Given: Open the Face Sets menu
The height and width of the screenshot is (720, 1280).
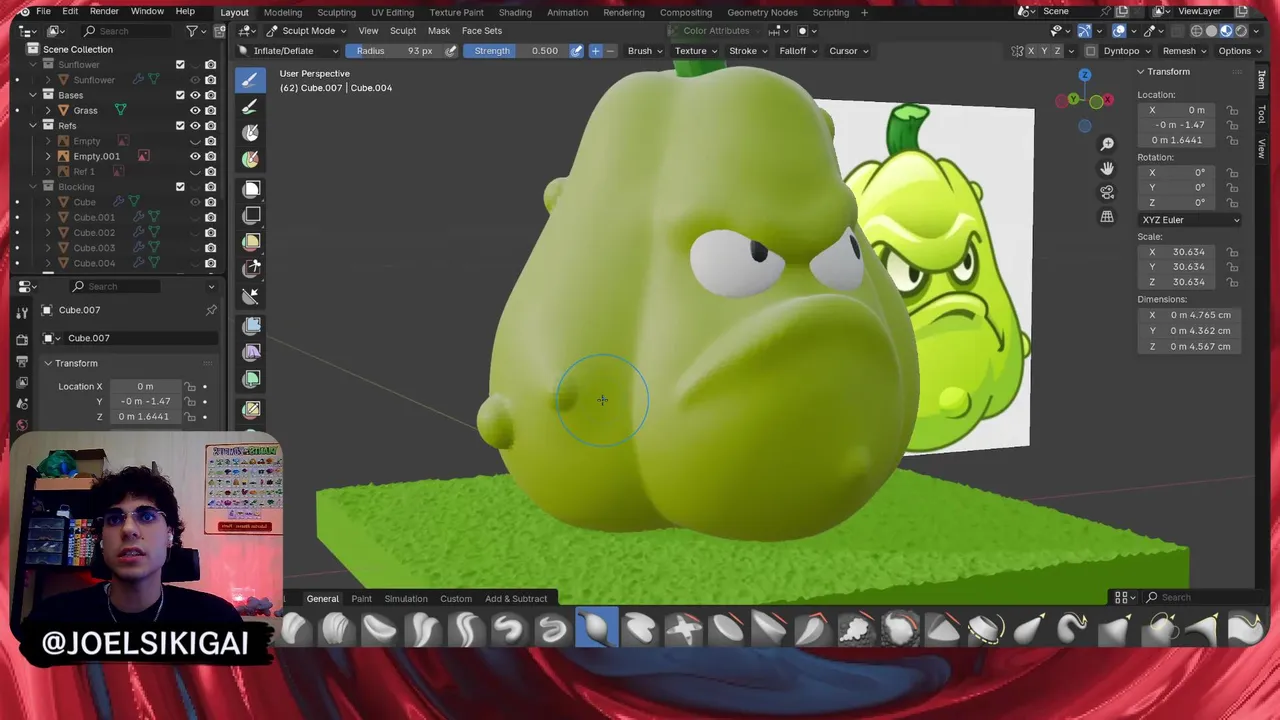Looking at the screenshot, I should point(482,31).
